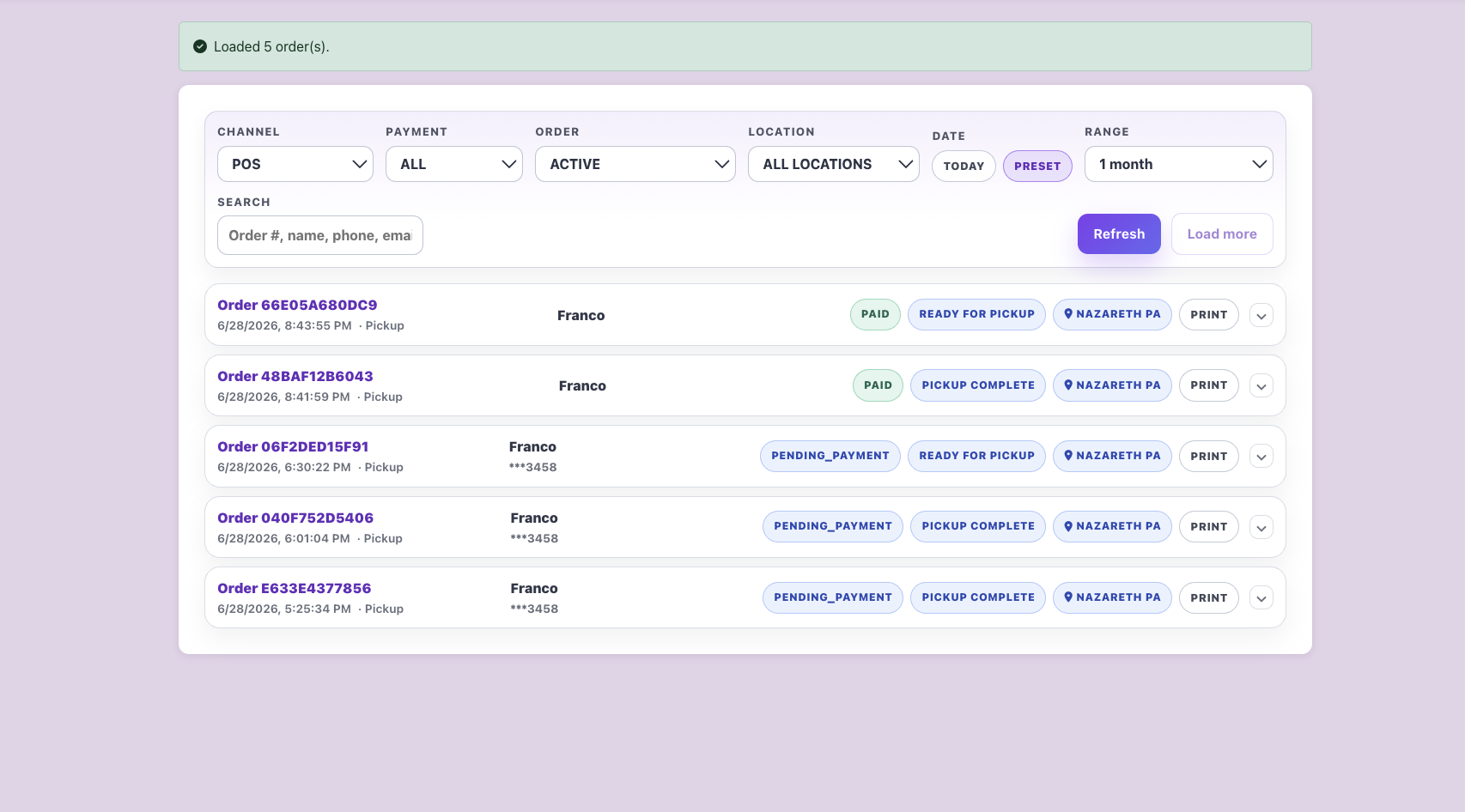Click the order search input field
1465x812 pixels.
tap(320, 235)
